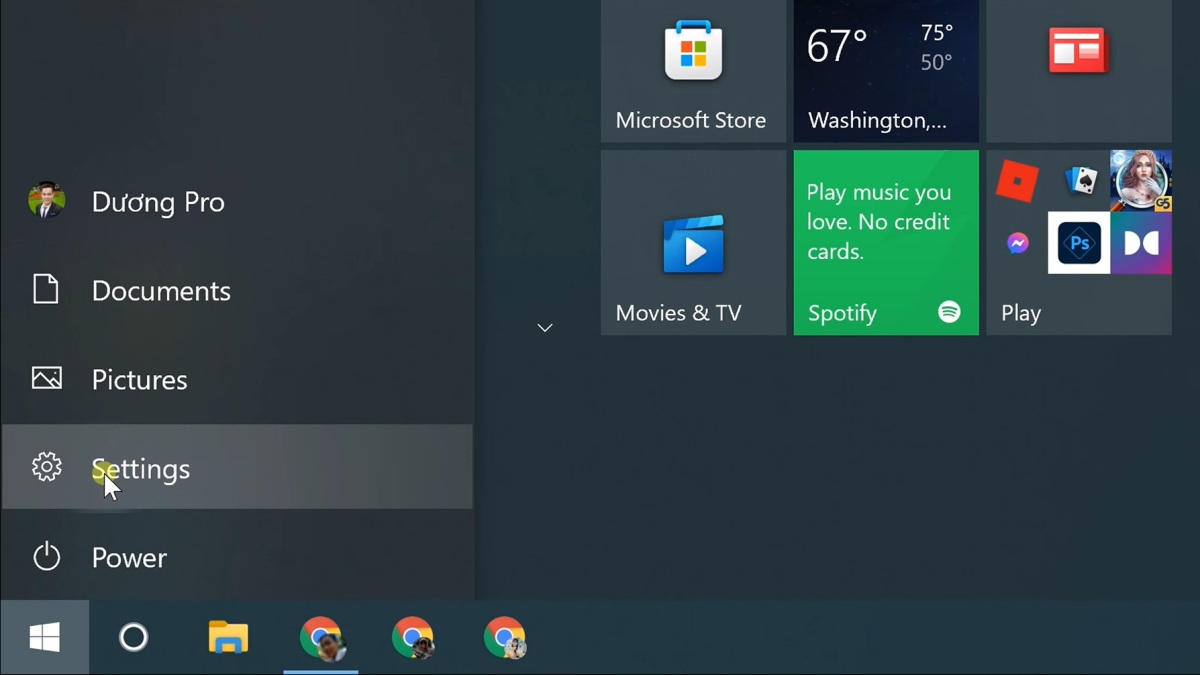This screenshot has width=1200, height=675.
Task: Open Photoshop Express in the Play folder
Action: (x=1079, y=243)
